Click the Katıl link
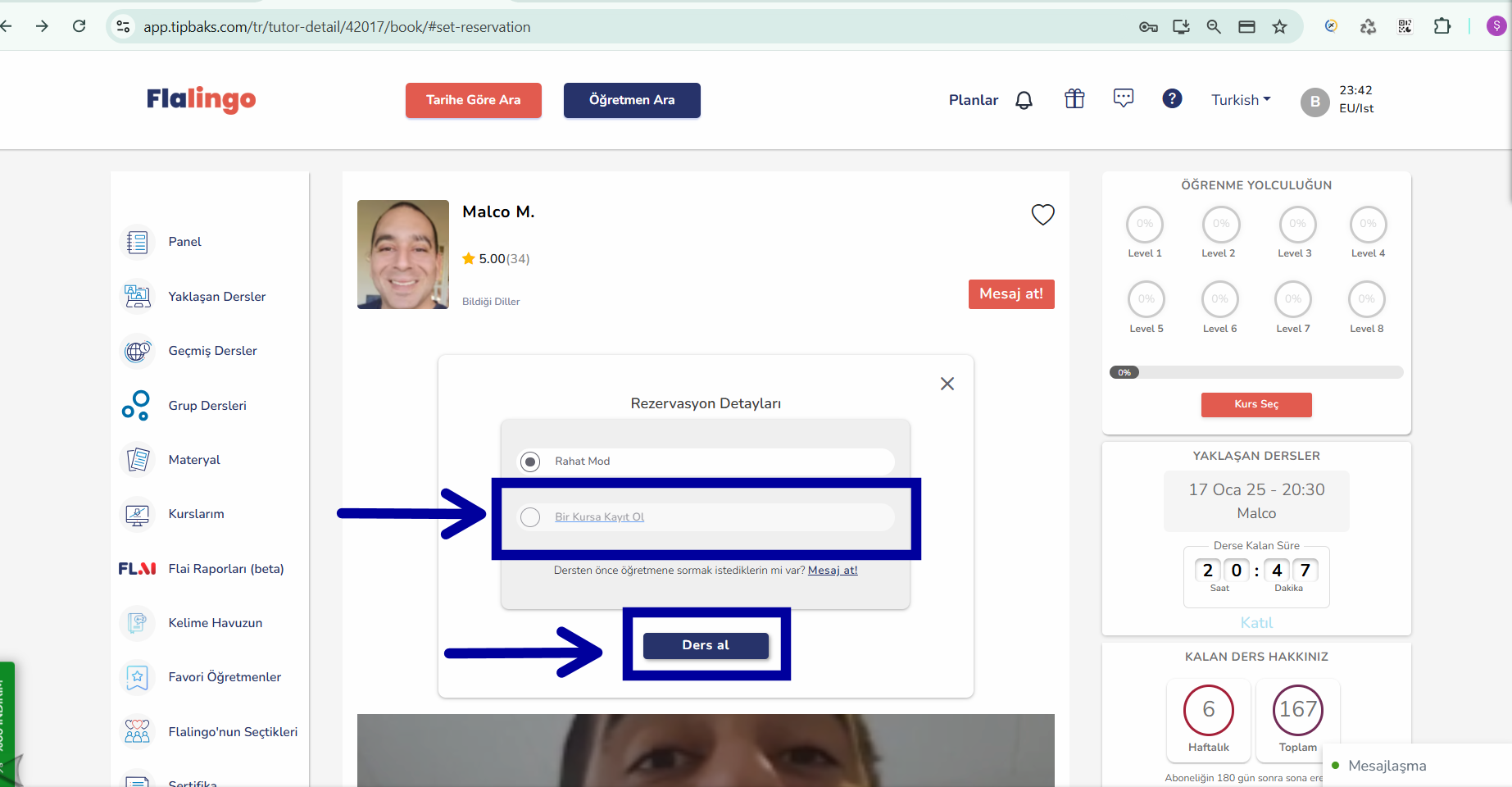Viewport: 1512px width, 787px height. pos(1256,623)
